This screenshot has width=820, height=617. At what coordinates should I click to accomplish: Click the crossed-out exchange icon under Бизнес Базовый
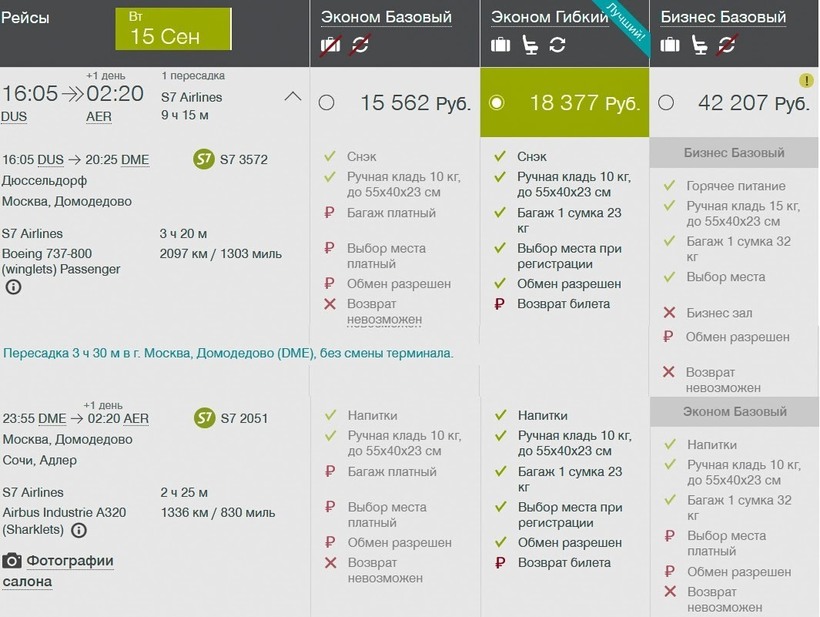click(x=727, y=44)
